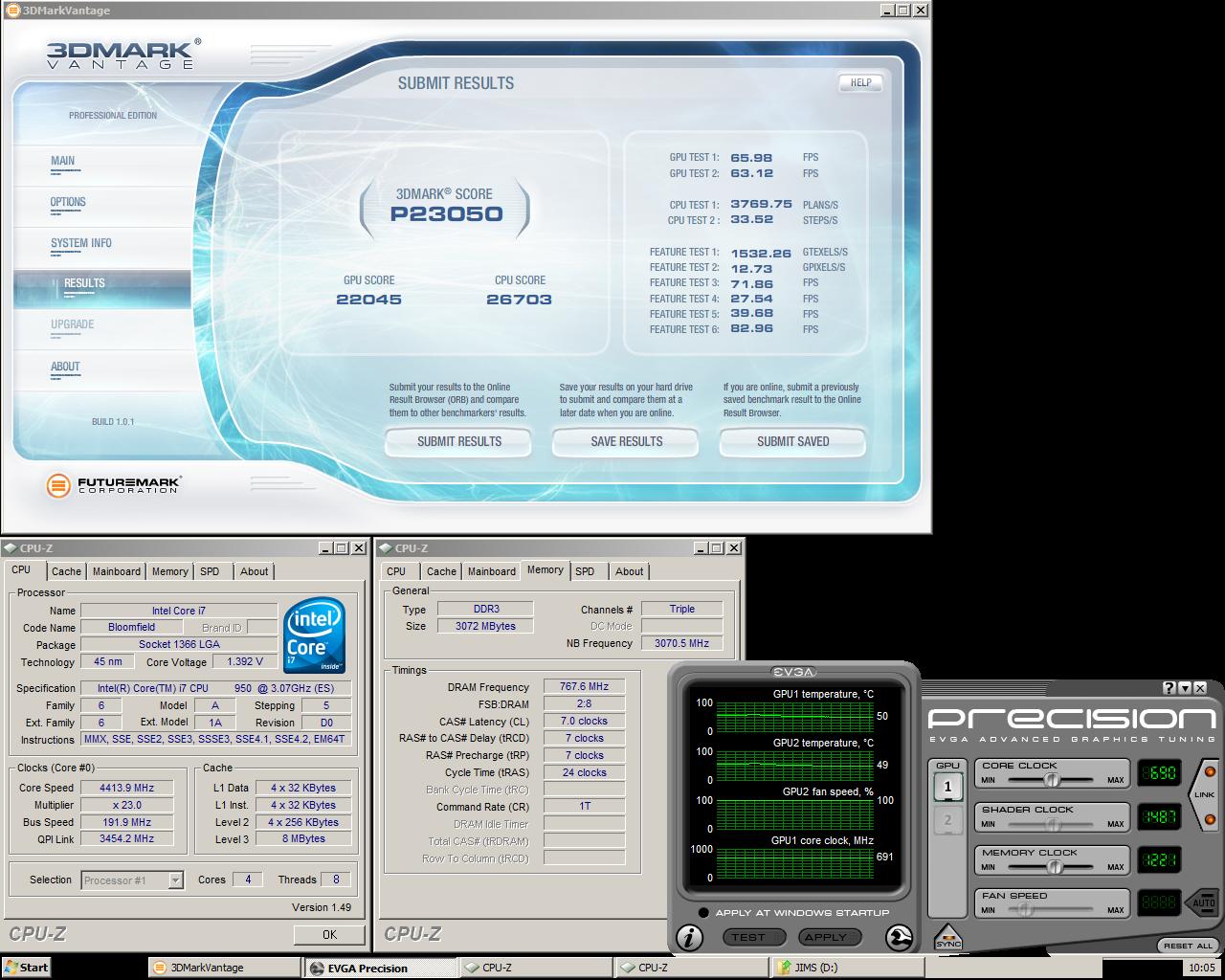The height and width of the screenshot is (980, 1225).
Task: Select GPU 1 in Precision
Action: pos(947,787)
